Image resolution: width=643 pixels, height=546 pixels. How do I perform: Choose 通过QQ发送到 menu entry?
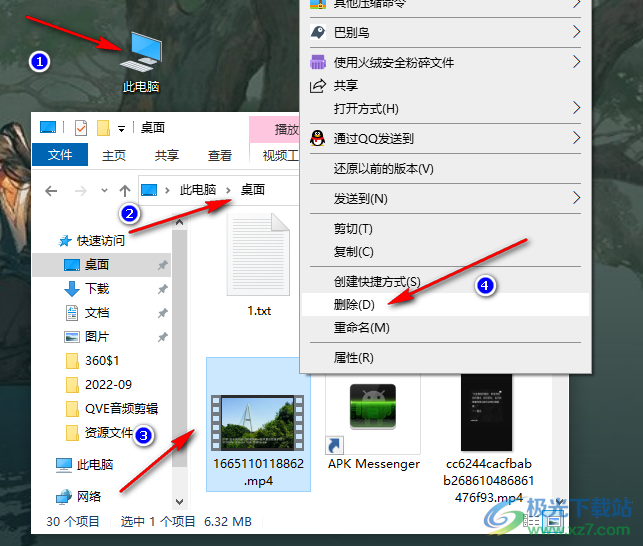(x=445, y=138)
